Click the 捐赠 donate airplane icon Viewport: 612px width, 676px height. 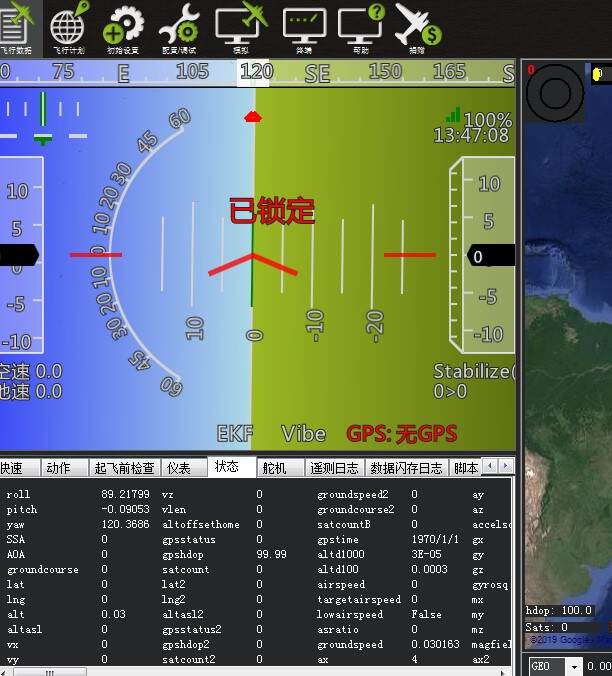(417, 27)
